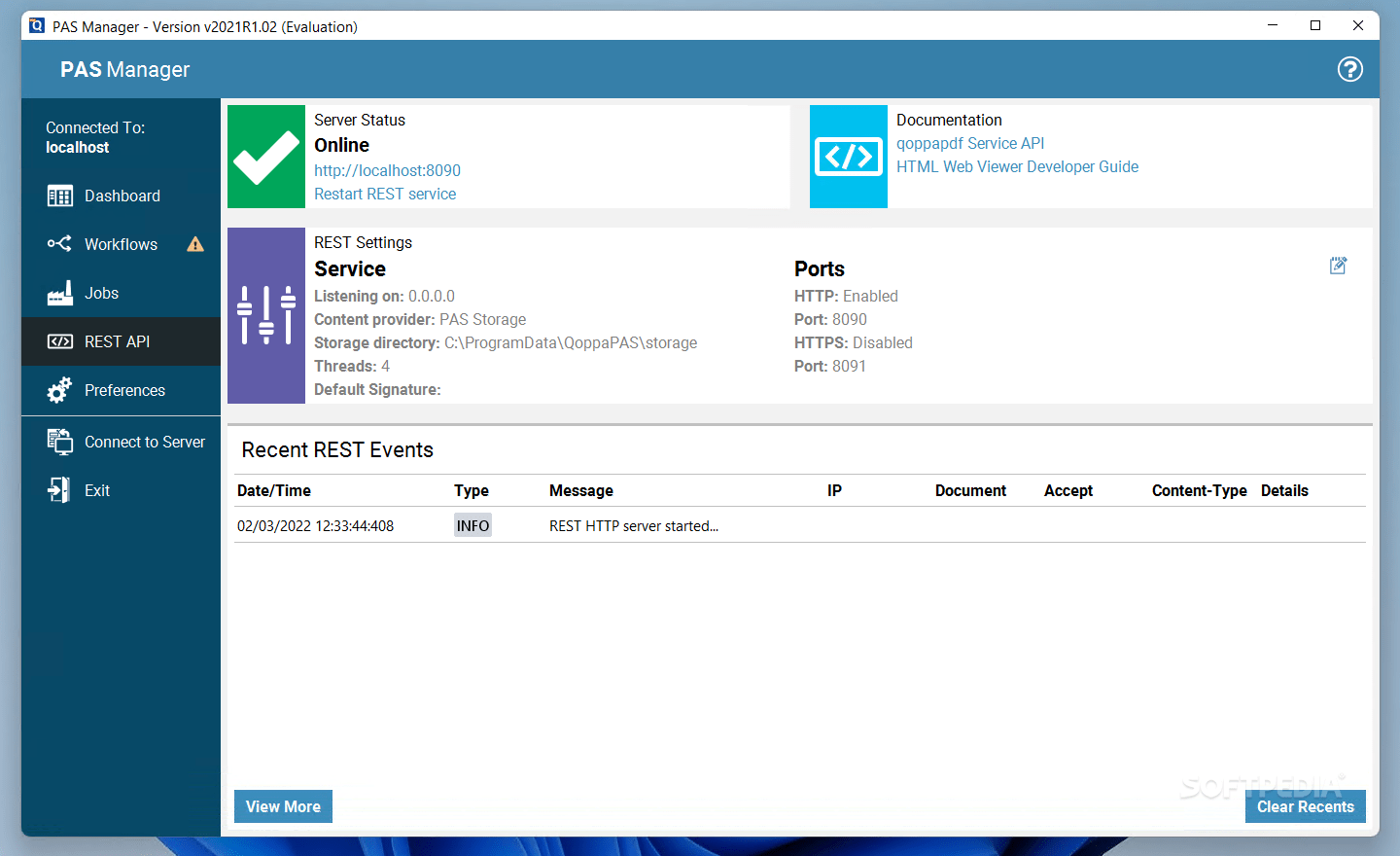Click 'Threads: 4' text
Image resolution: width=1400 pixels, height=856 pixels.
tap(352, 366)
